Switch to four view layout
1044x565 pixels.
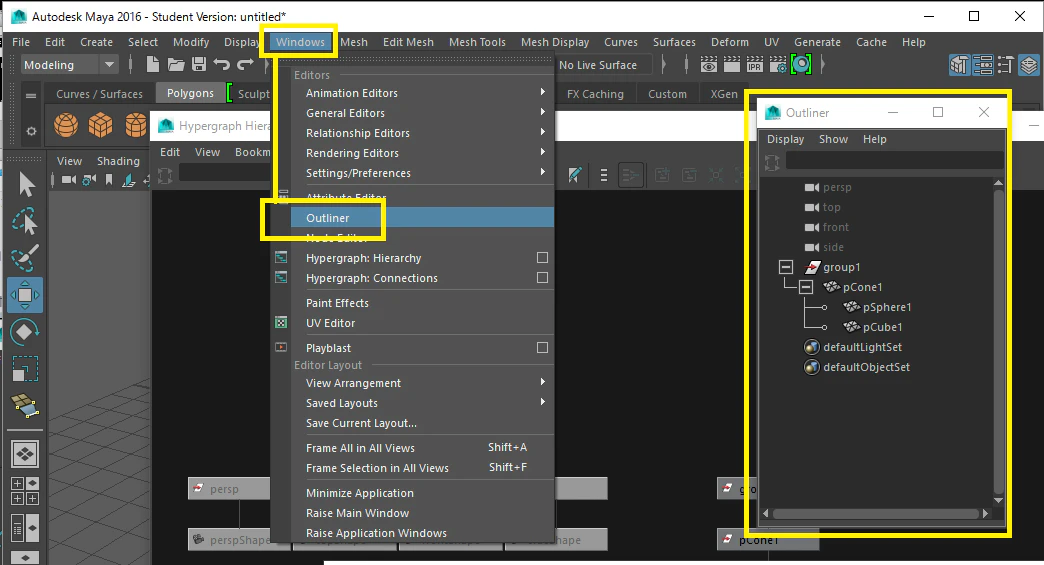coord(25,491)
